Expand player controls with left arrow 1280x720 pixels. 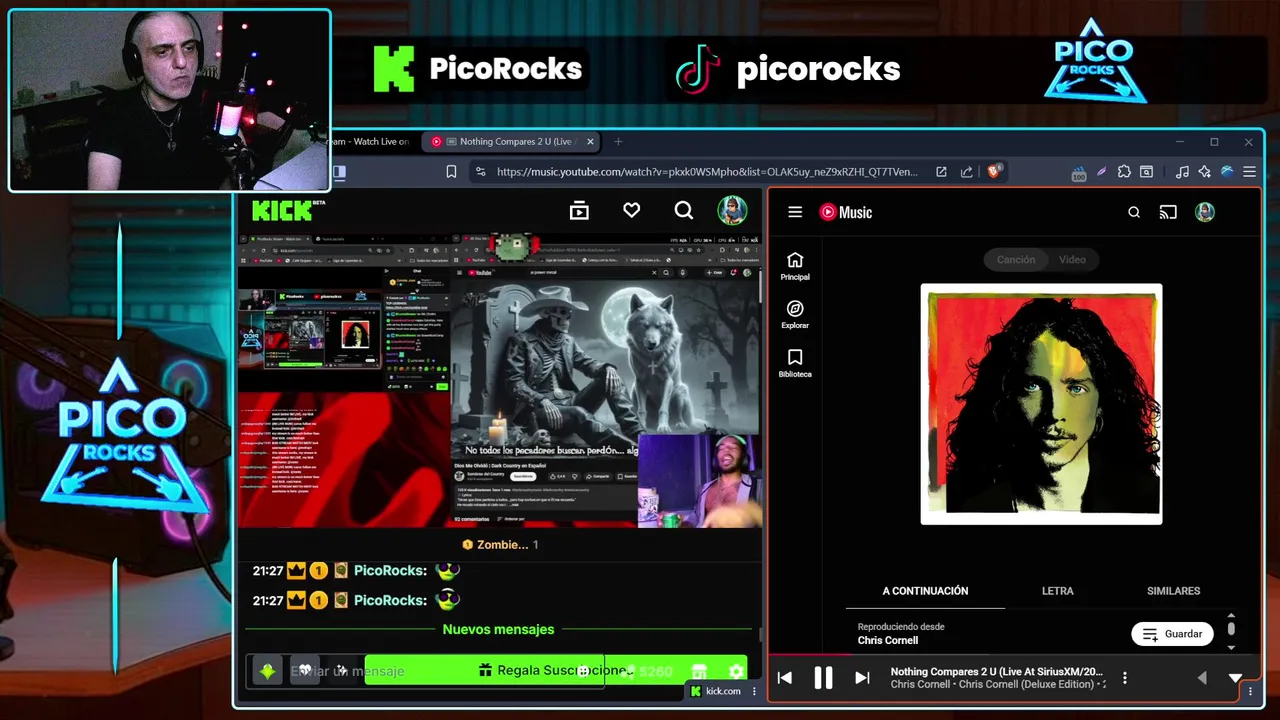[1202, 678]
